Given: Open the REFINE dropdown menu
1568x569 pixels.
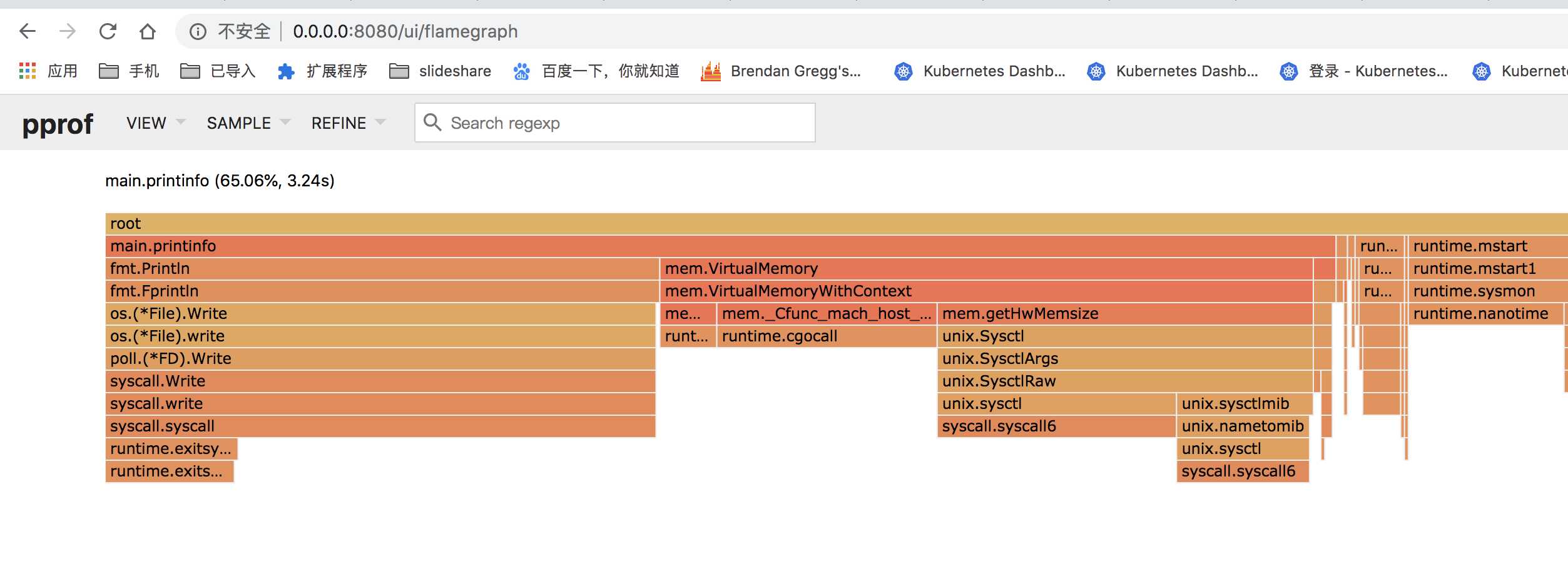Looking at the screenshot, I should [348, 123].
